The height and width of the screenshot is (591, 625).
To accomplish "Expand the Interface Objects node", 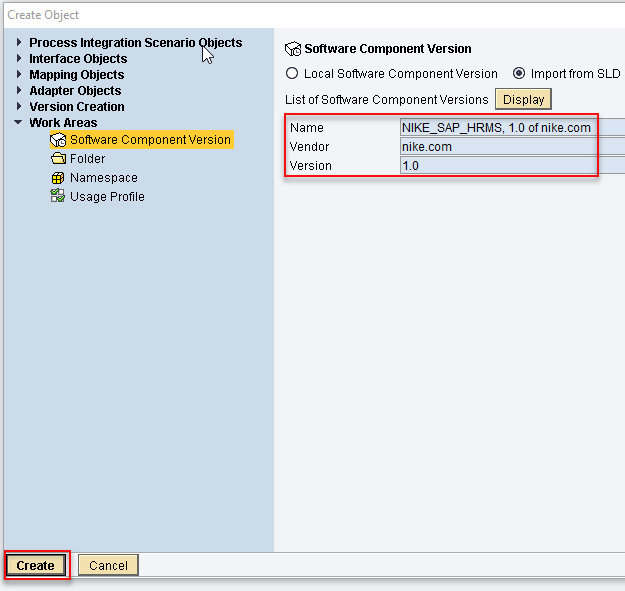I will 19,58.
